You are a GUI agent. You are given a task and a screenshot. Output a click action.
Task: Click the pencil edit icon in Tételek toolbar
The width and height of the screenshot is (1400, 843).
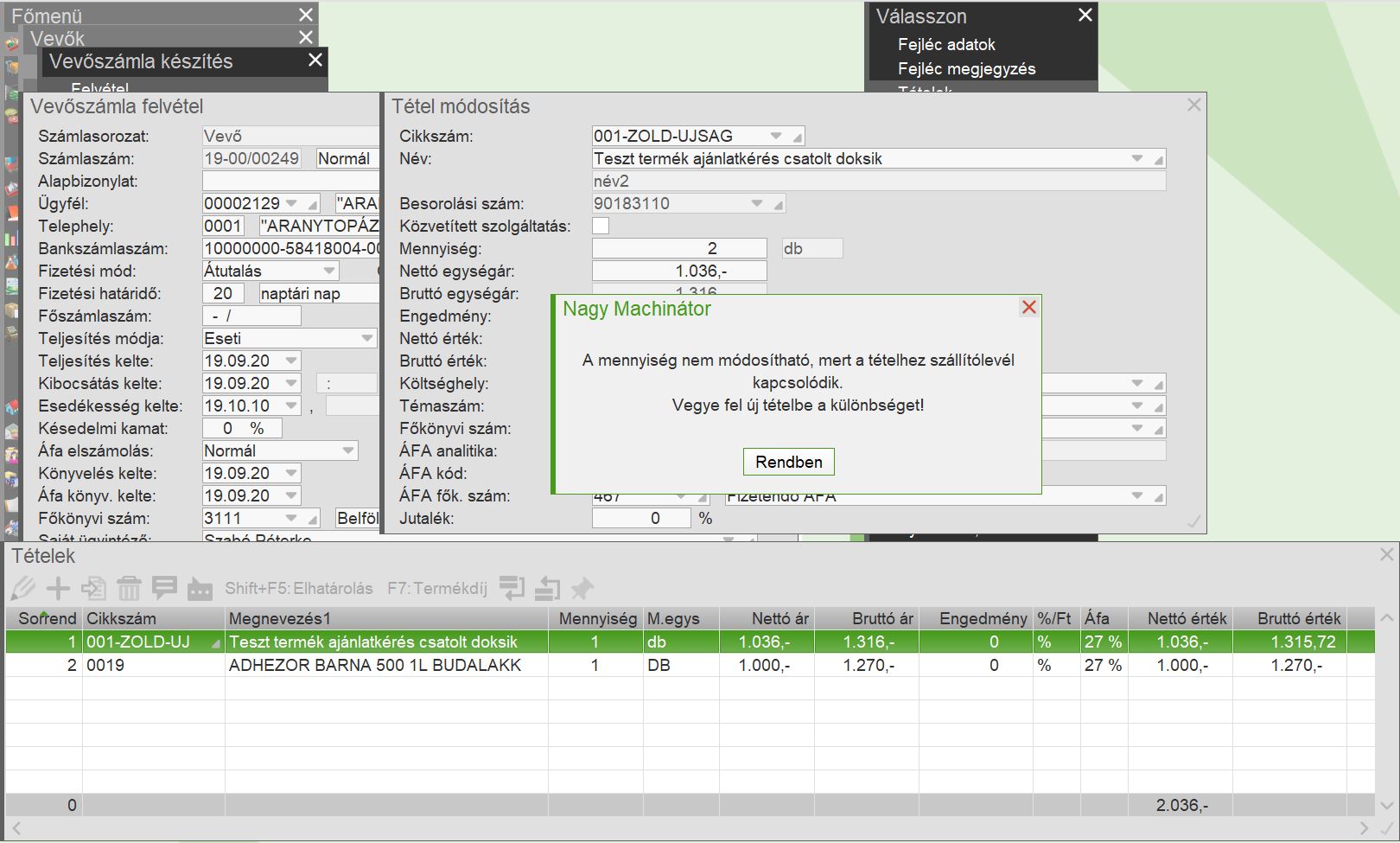[23, 589]
